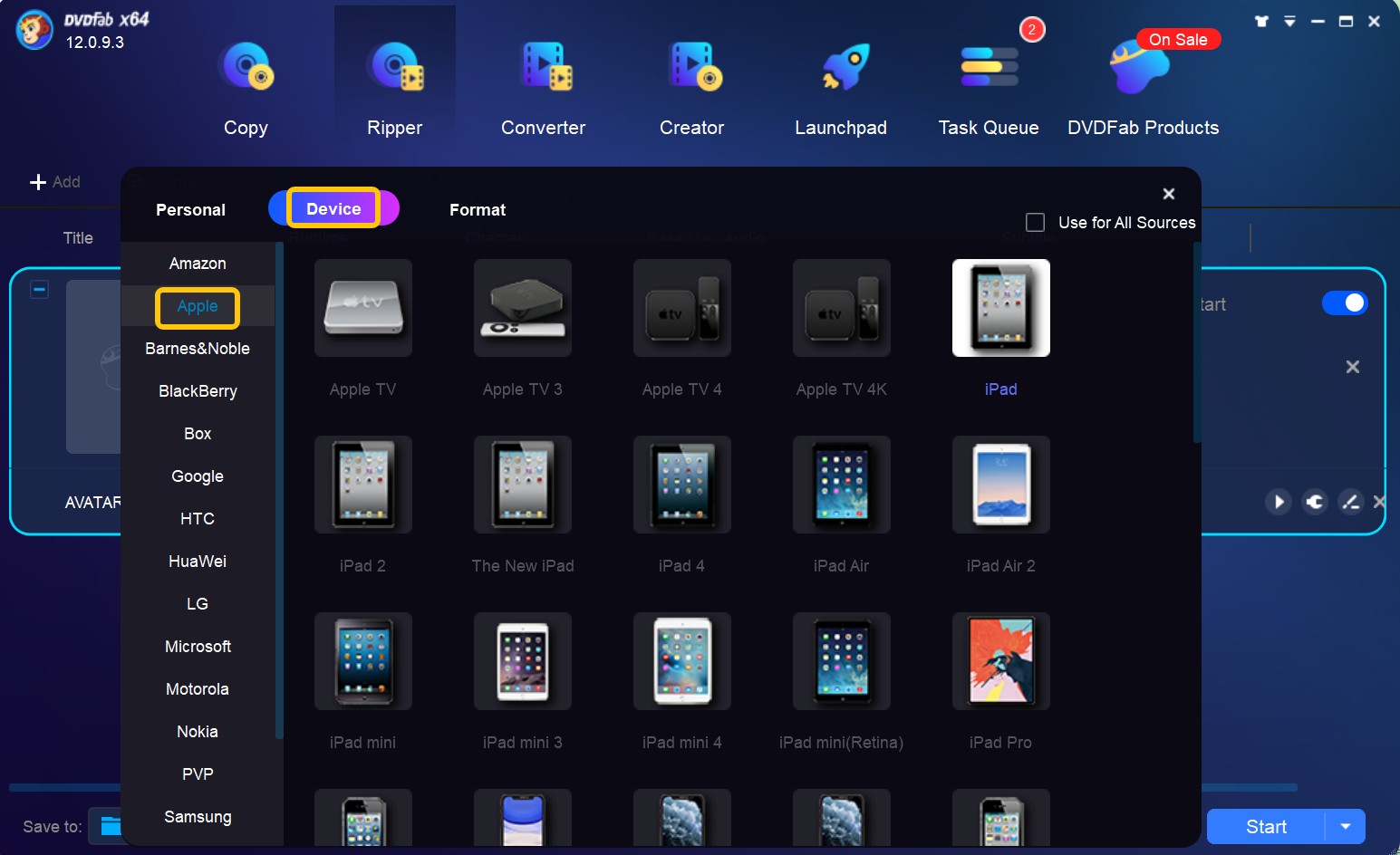The image size is (1400, 855).
Task: Select PVP brand
Action: point(198,774)
